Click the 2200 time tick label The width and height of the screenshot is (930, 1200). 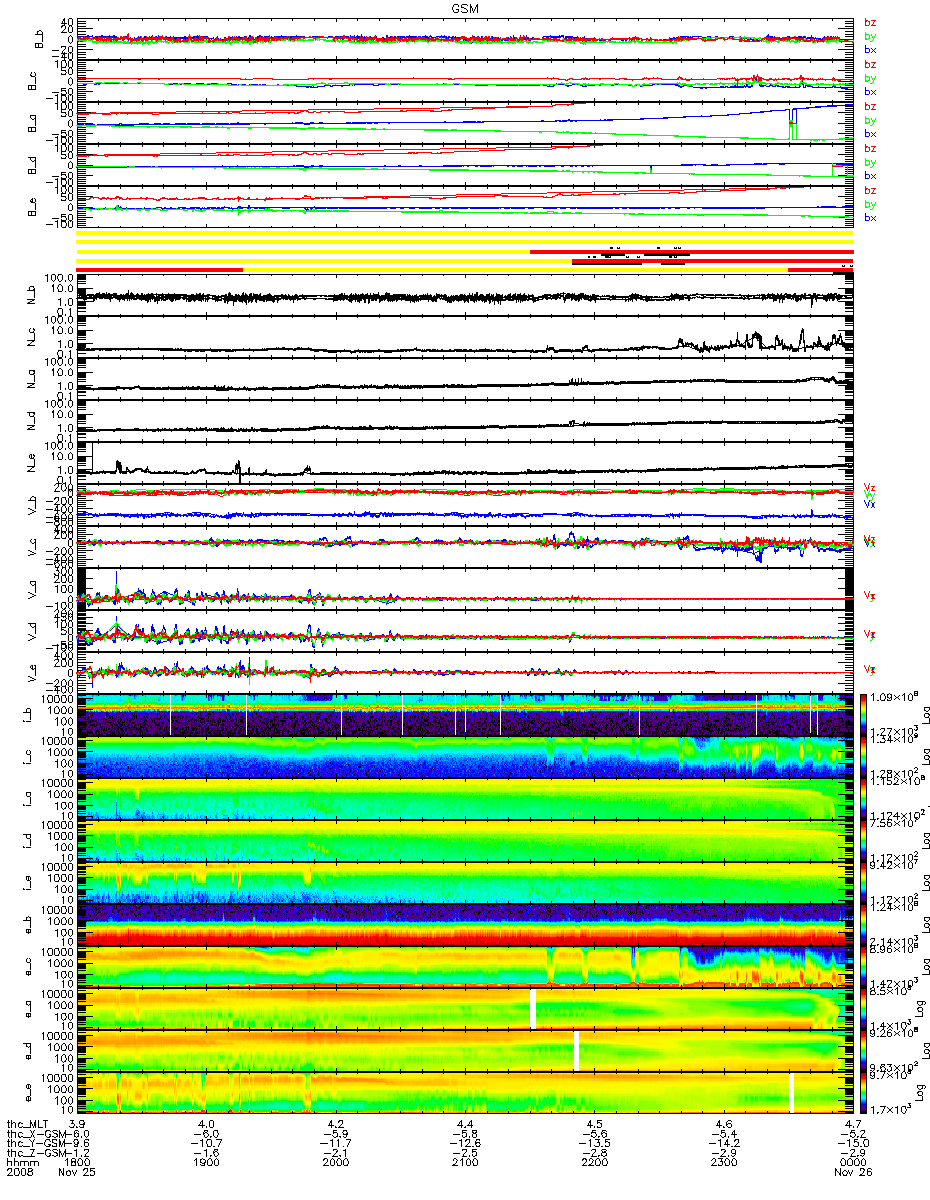coord(594,1162)
